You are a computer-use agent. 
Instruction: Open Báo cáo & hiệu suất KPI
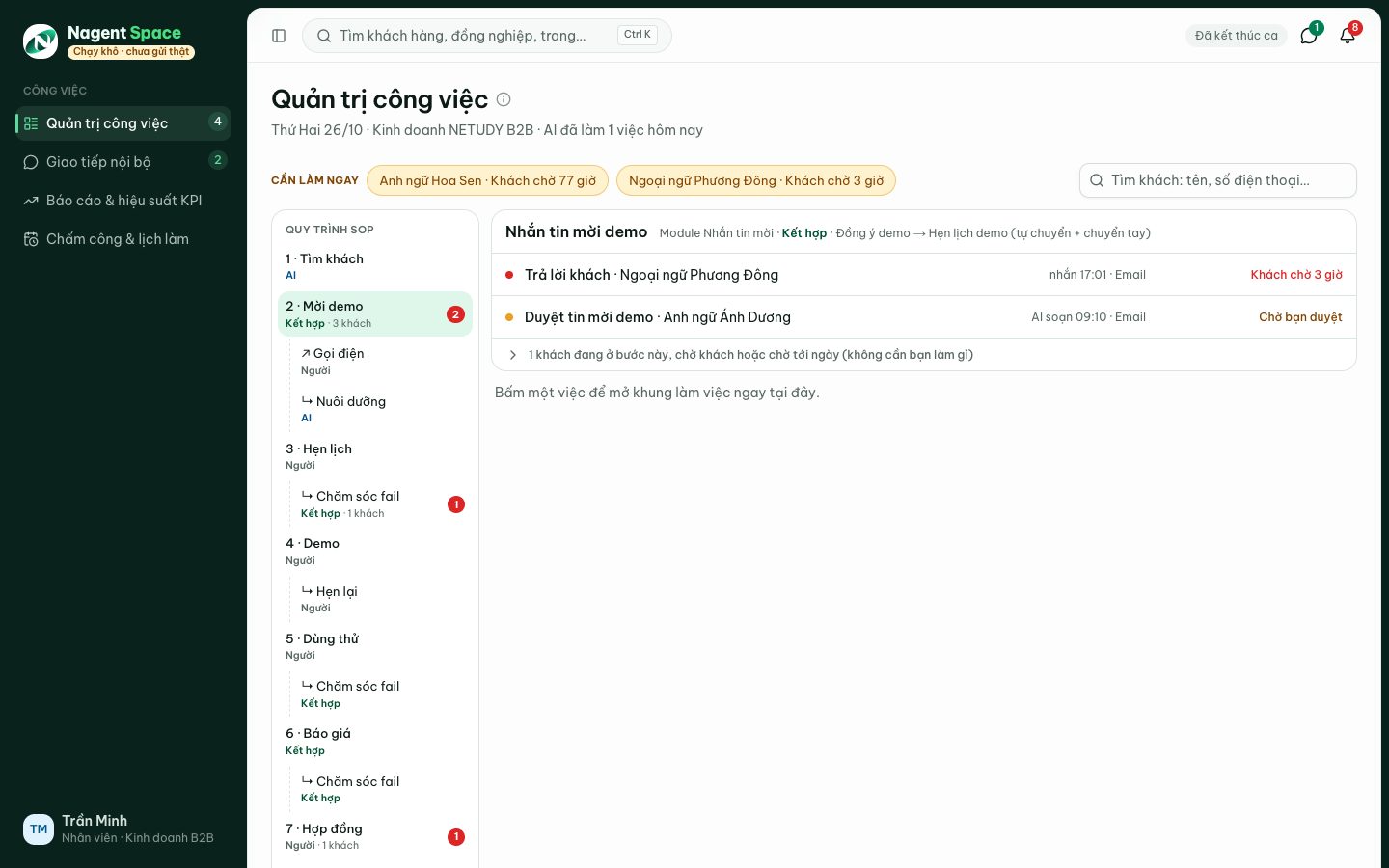[123, 201]
